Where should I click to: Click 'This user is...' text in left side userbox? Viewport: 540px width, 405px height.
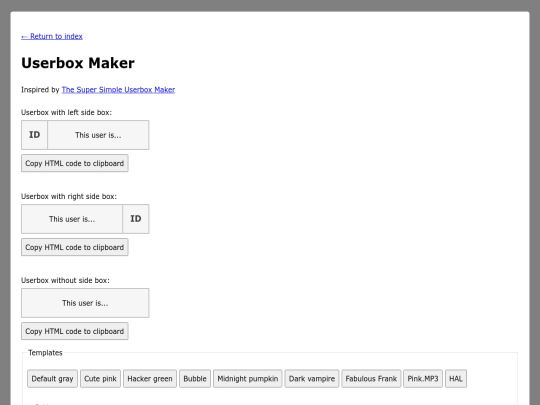tap(98, 135)
